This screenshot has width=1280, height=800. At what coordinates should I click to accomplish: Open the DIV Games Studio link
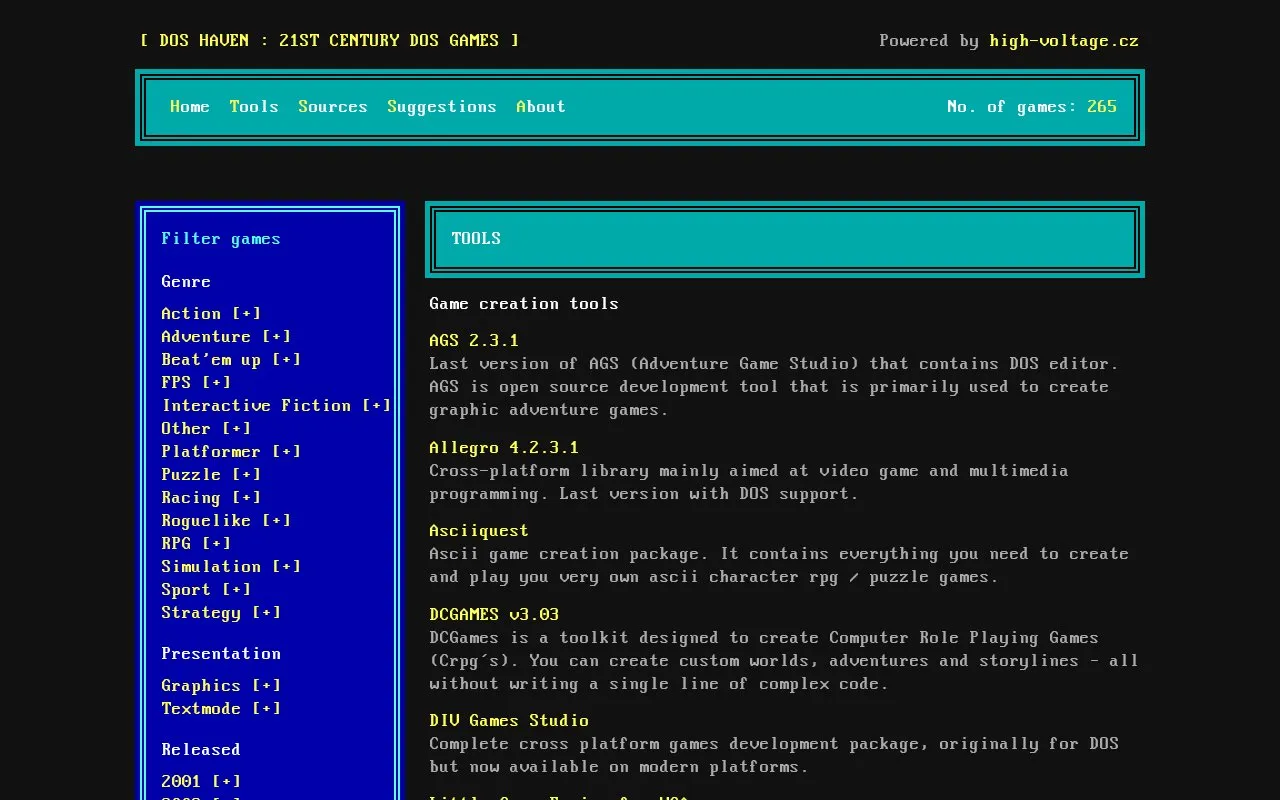click(509, 720)
